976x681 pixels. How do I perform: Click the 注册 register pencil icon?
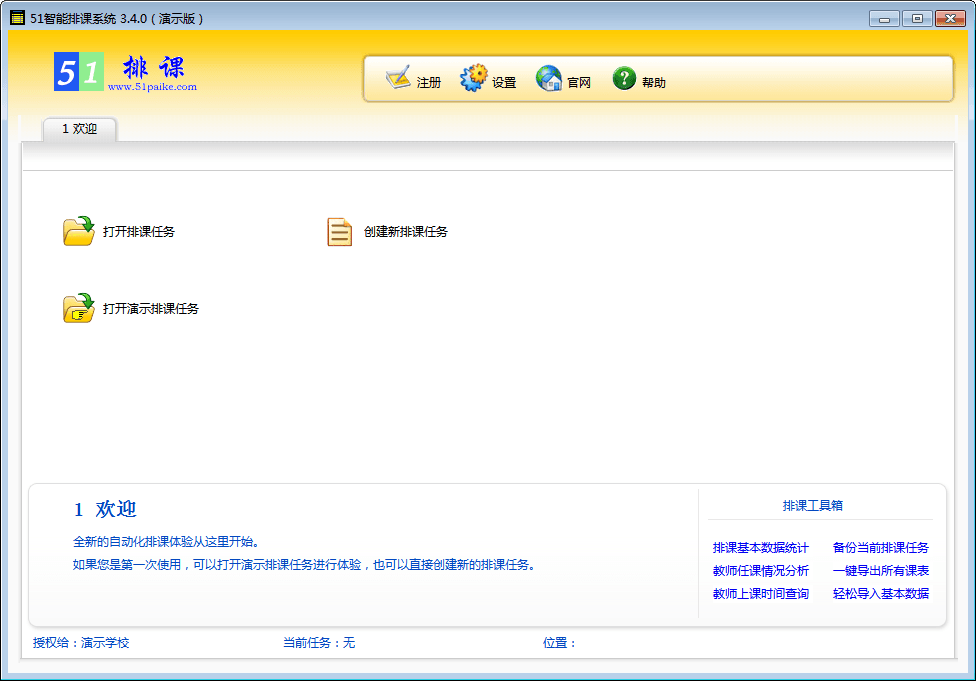pos(398,78)
